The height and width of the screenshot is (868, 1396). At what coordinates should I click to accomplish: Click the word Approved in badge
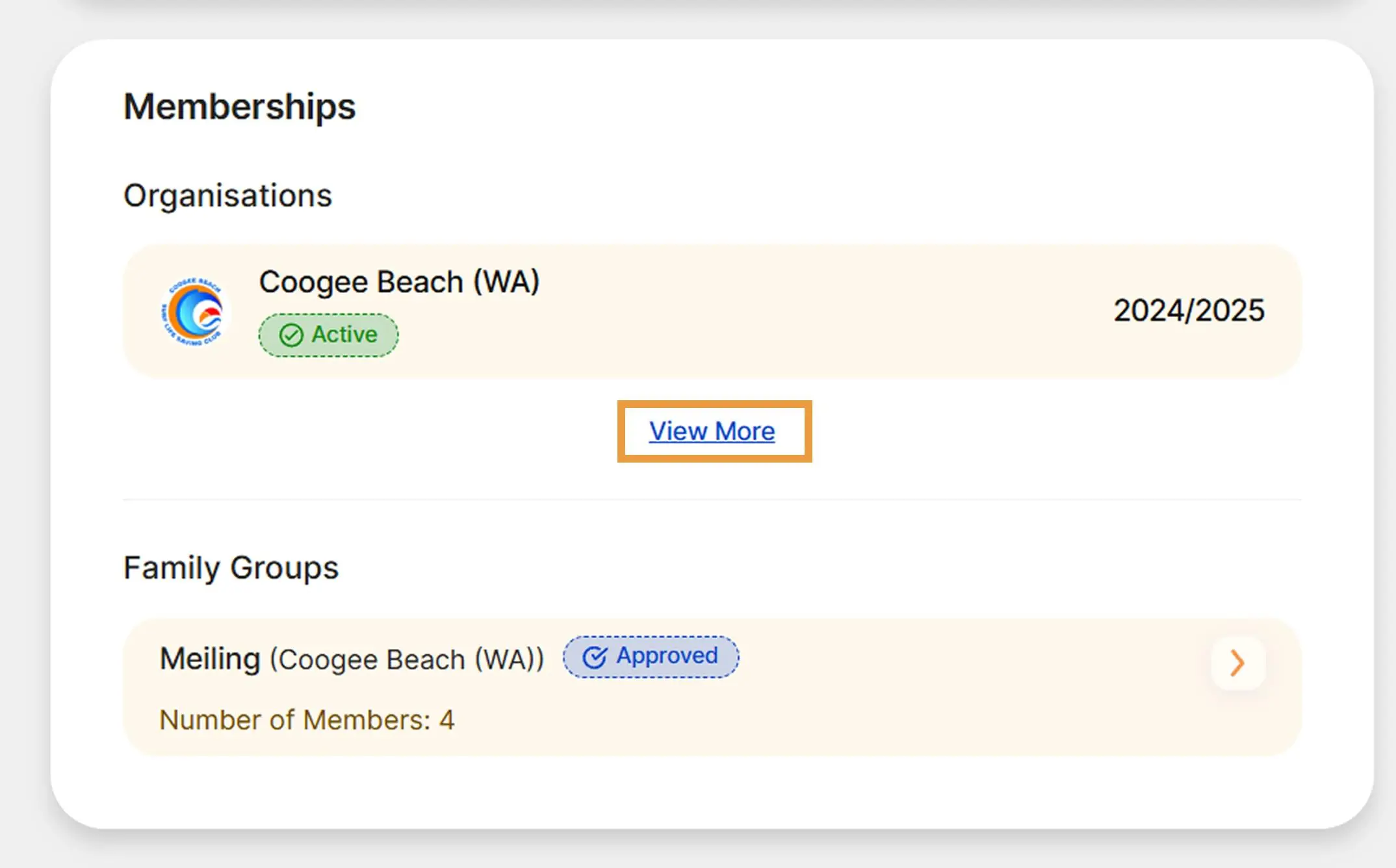point(667,656)
